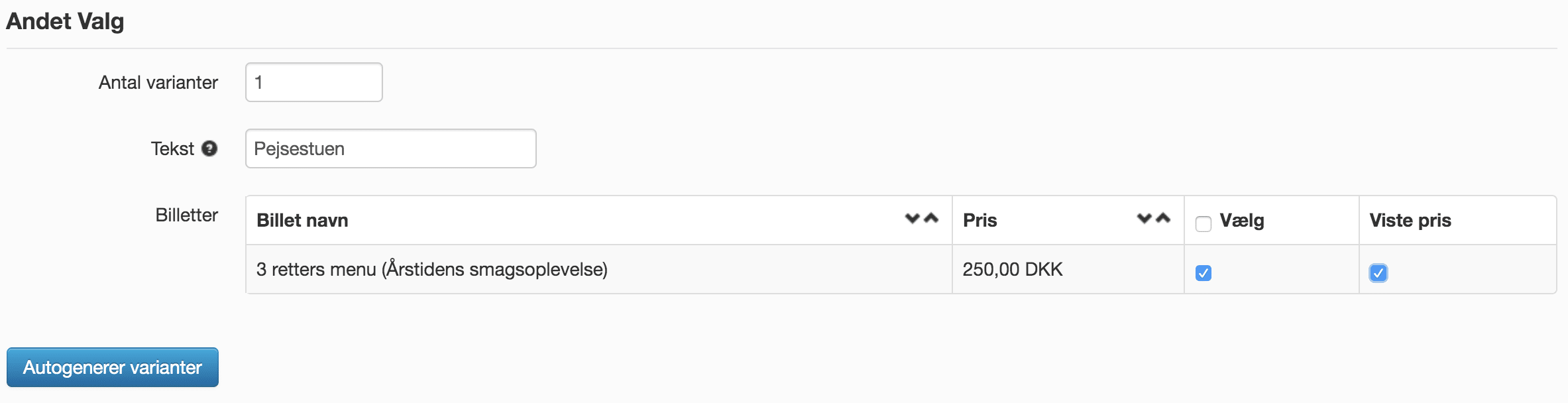Click the 250,00 DKK price cell
This screenshot has height=403, width=1568.
tap(1013, 269)
